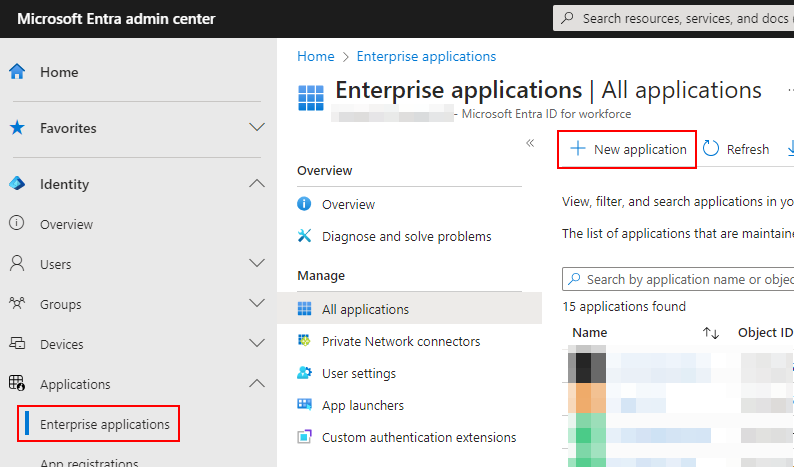This screenshot has width=794, height=467.
Task: Click the Diagnose and solve problems wrench icon
Action: coord(304,236)
